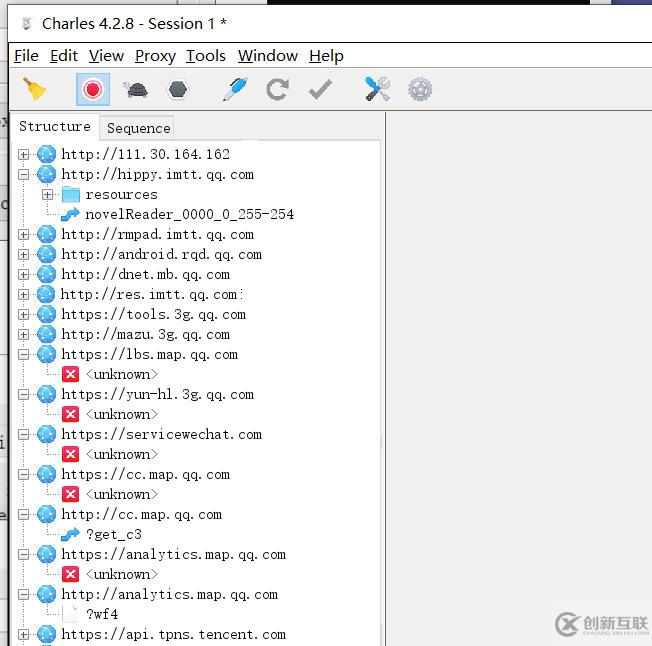Open the Proxy menu
This screenshot has width=652, height=646.
pos(155,56)
